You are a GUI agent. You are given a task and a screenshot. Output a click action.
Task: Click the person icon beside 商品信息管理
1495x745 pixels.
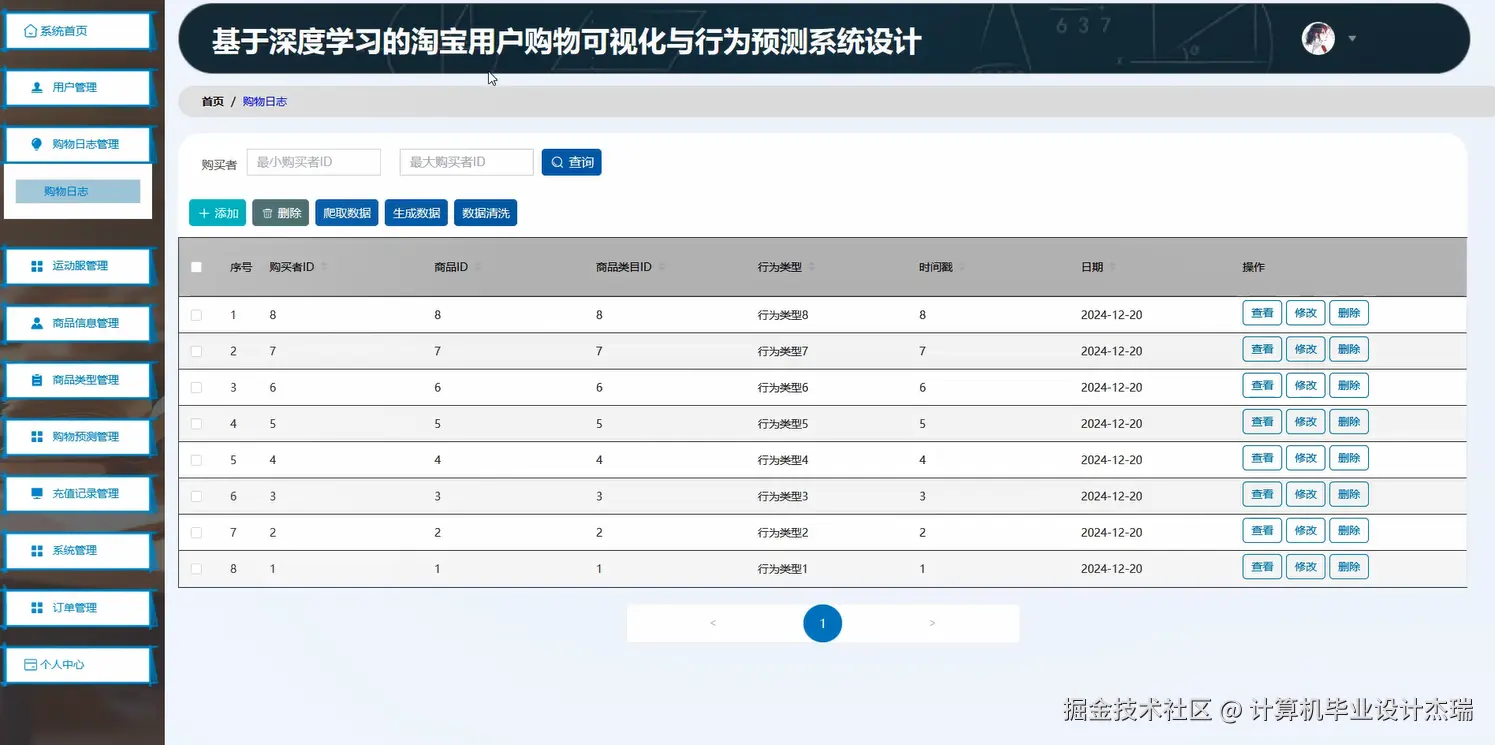click(37, 323)
